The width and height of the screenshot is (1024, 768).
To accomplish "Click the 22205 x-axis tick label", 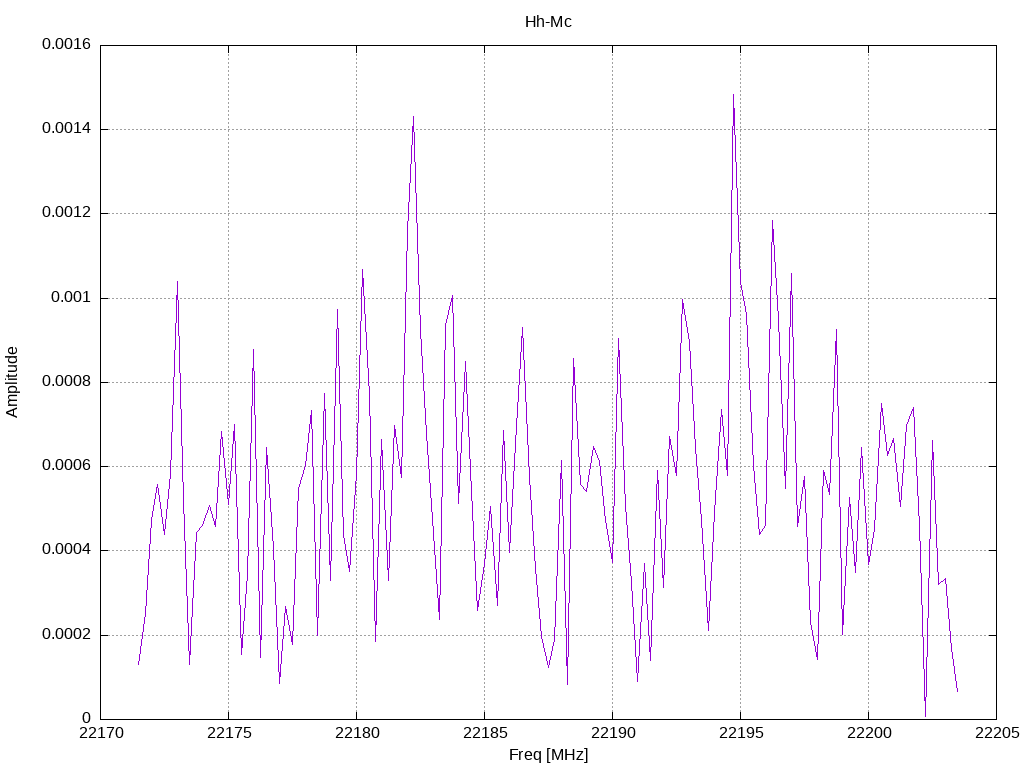I will tap(997, 733).
